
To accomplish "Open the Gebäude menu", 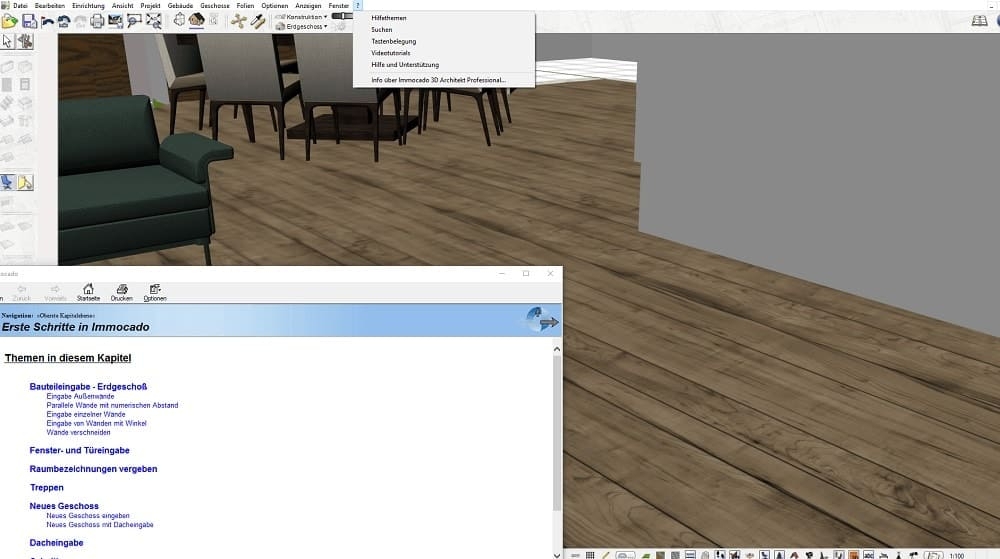I will pyautogui.click(x=180, y=6).
